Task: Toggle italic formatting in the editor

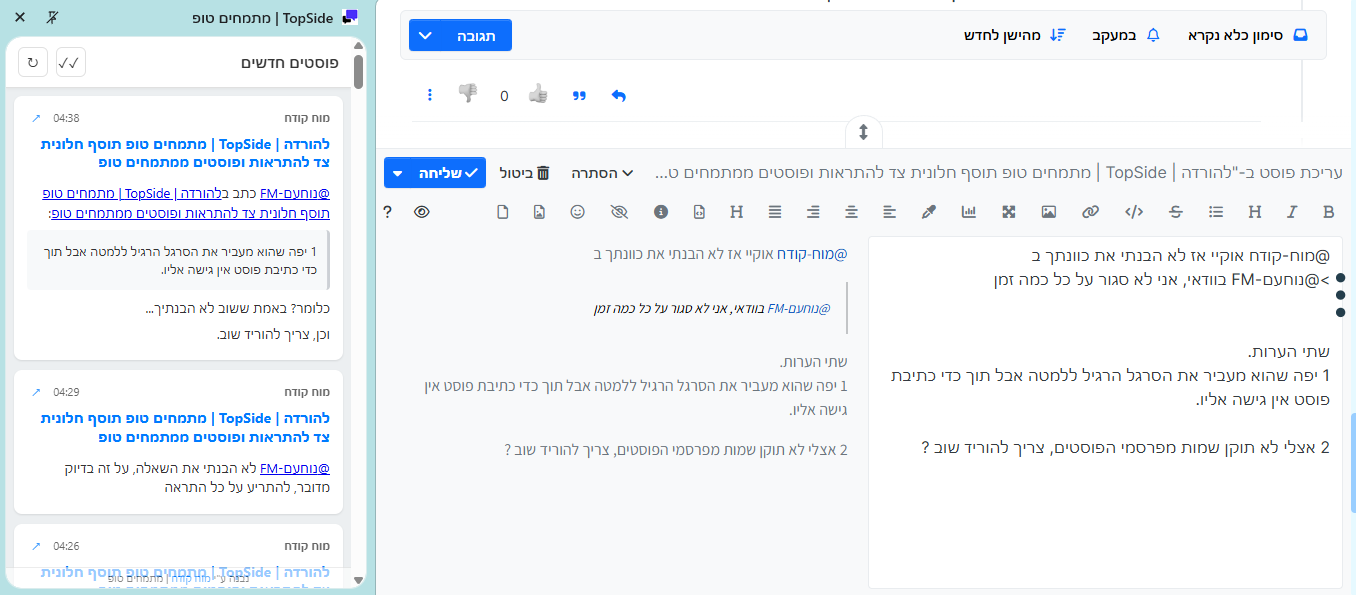Action: pyautogui.click(x=1292, y=211)
